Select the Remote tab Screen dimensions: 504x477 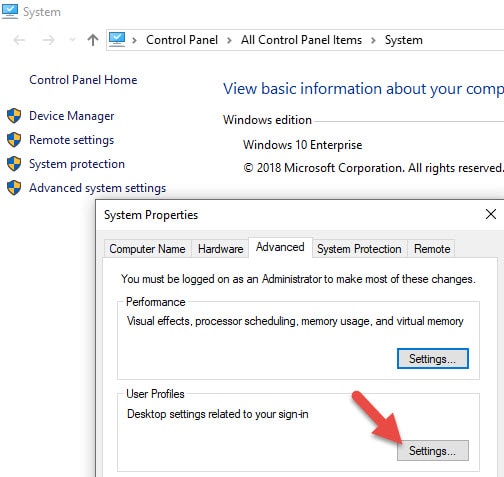pyautogui.click(x=432, y=249)
